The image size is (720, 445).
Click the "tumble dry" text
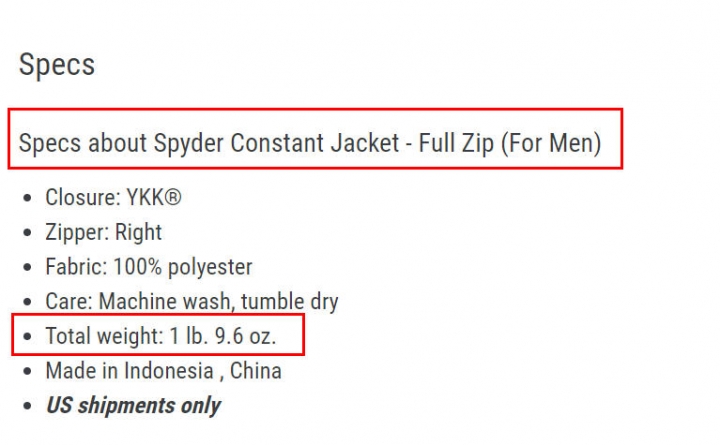point(290,302)
